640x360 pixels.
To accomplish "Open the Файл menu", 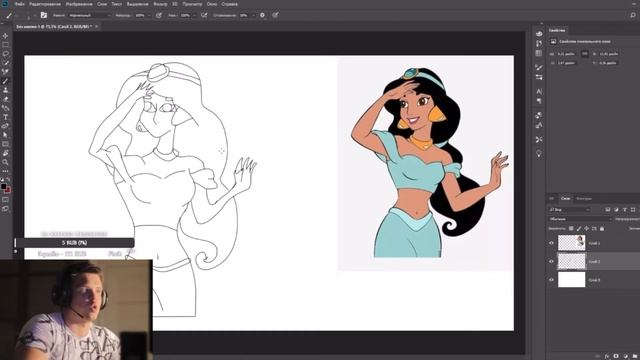I will (x=19, y=4).
